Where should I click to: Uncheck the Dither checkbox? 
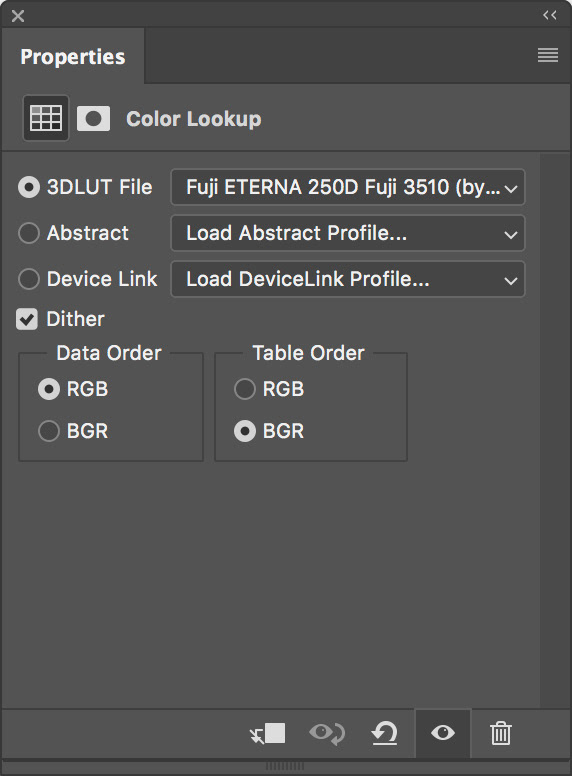pyautogui.click(x=27, y=319)
